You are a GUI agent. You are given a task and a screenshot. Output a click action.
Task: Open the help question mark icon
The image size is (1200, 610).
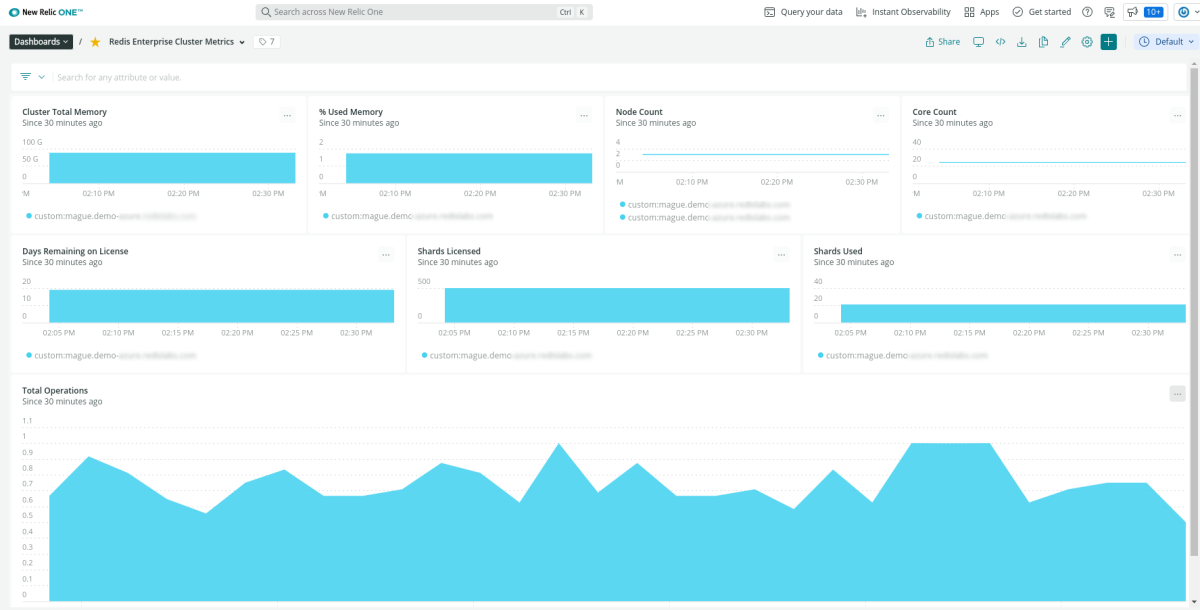1087,12
